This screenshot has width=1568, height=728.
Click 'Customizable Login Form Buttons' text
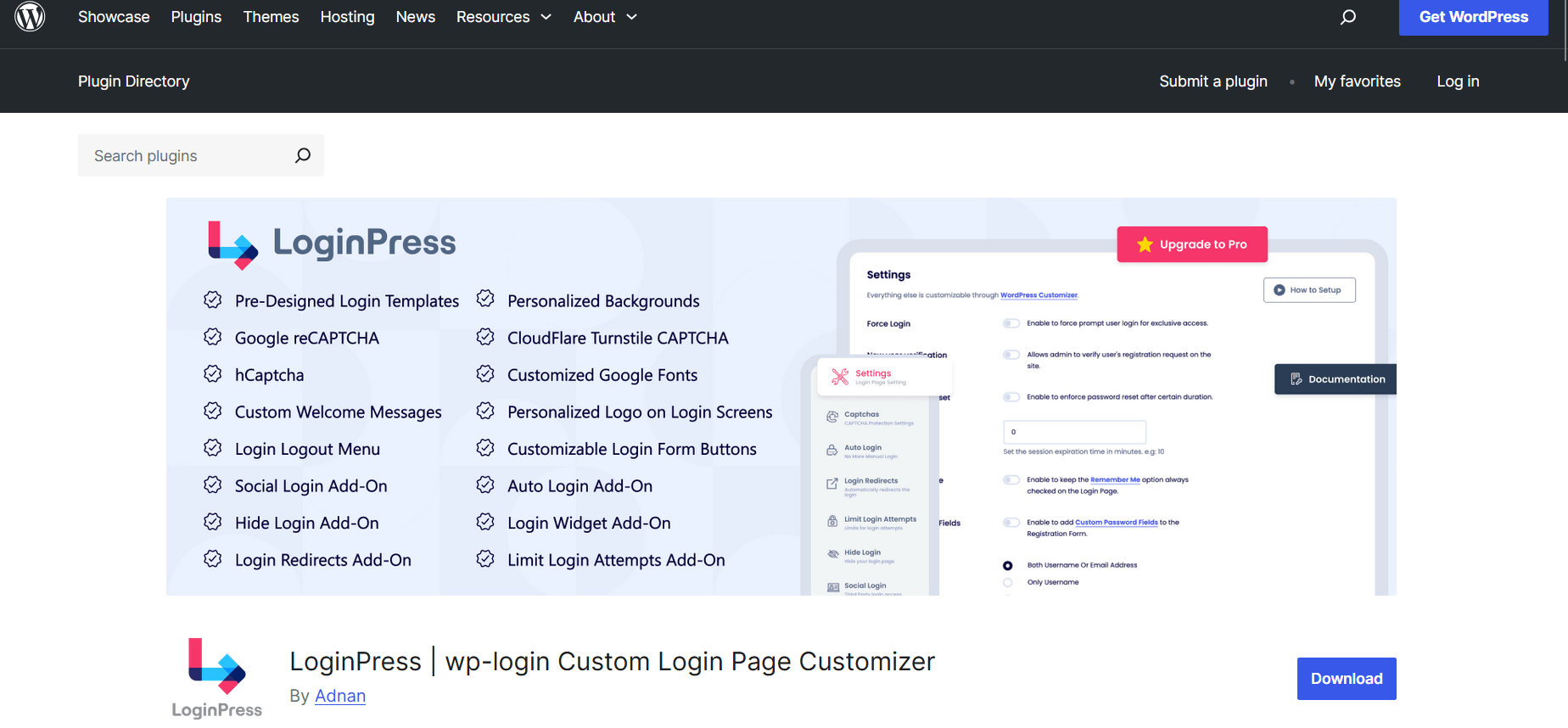(x=632, y=450)
